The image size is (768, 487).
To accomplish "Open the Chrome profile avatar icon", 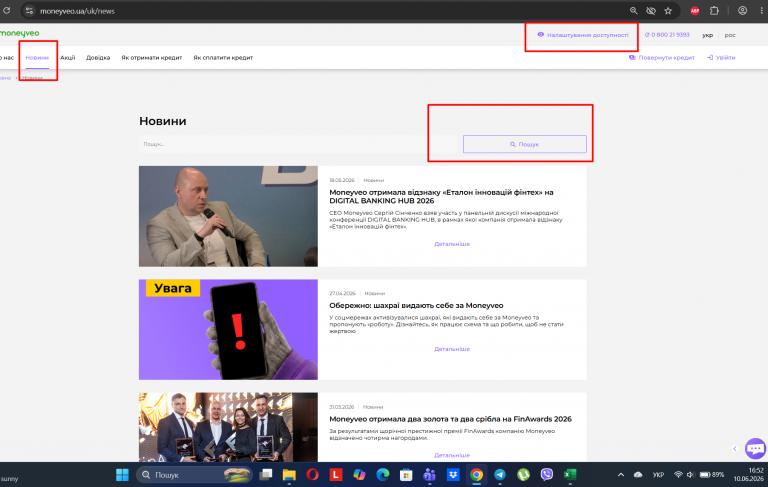I will tap(743, 11).
